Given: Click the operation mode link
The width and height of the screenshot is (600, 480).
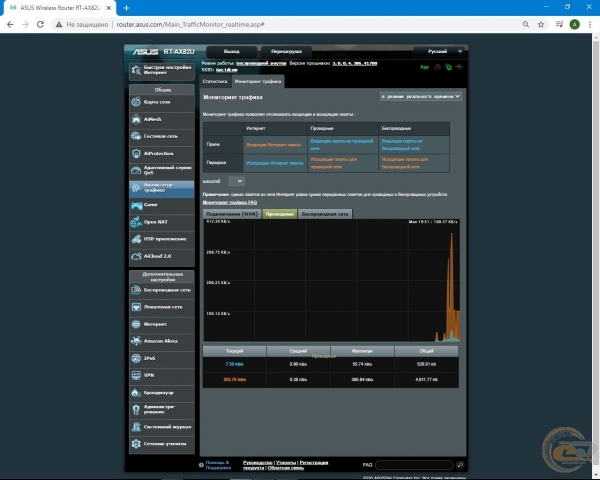Looking at the screenshot, I should coord(261,63).
